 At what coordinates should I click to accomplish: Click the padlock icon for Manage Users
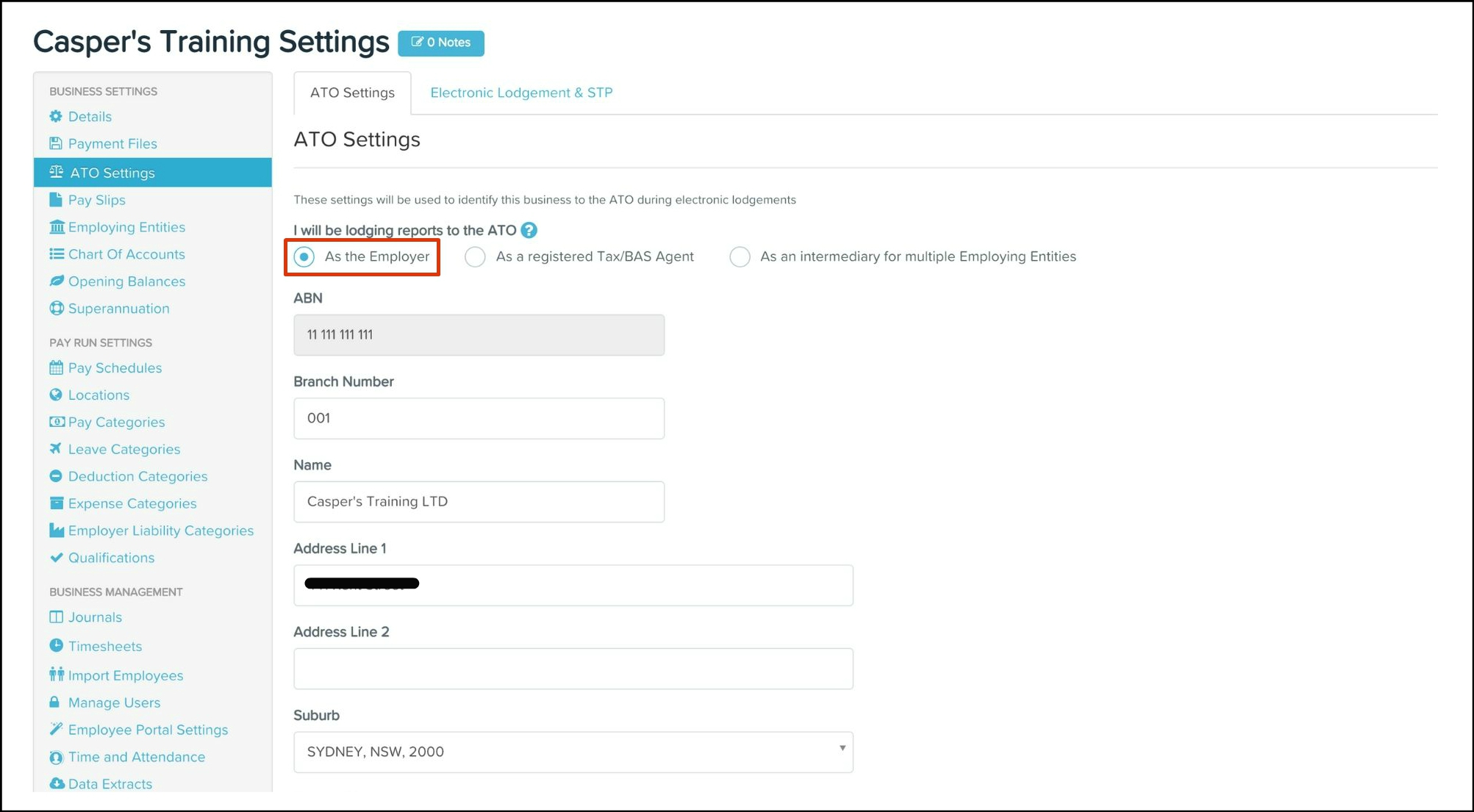coord(55,703)
